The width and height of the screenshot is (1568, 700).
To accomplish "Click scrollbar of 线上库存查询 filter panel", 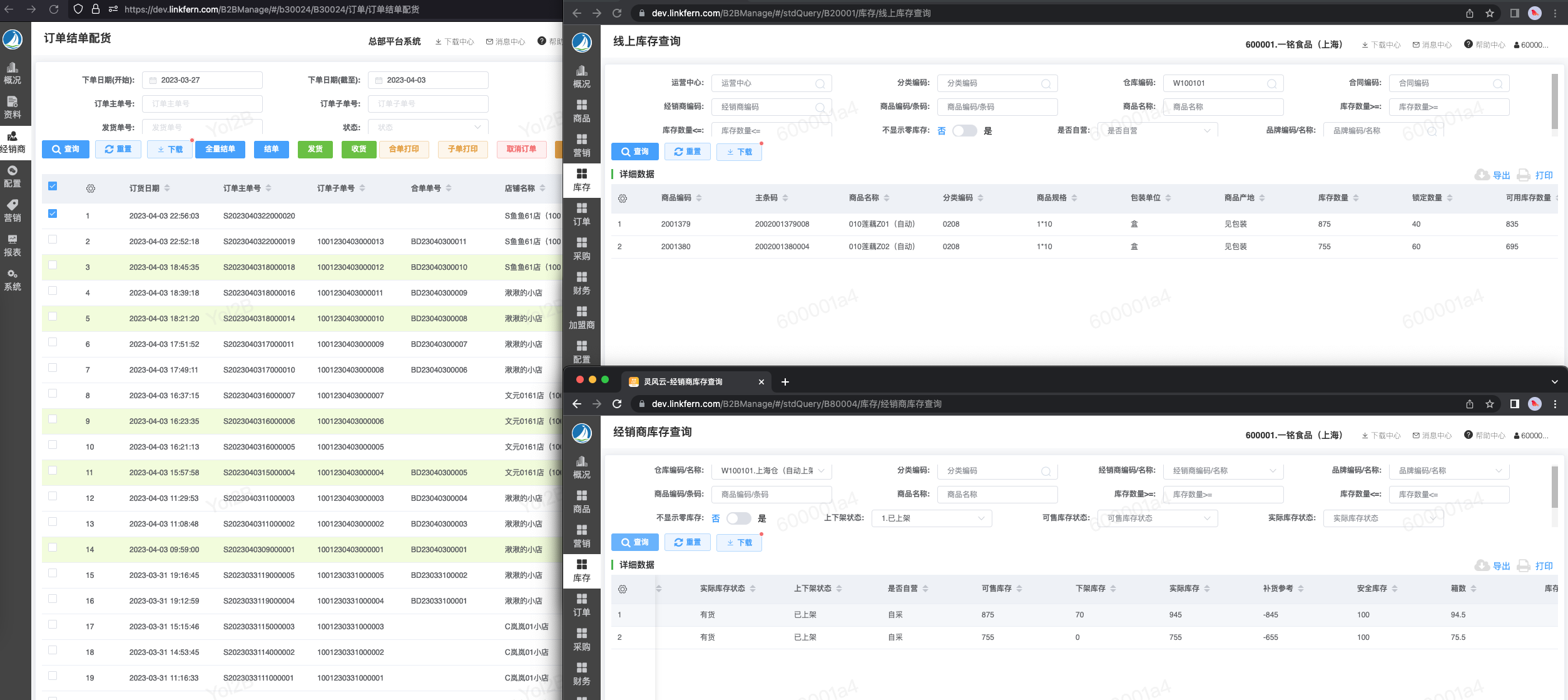I will point(1554,100).
